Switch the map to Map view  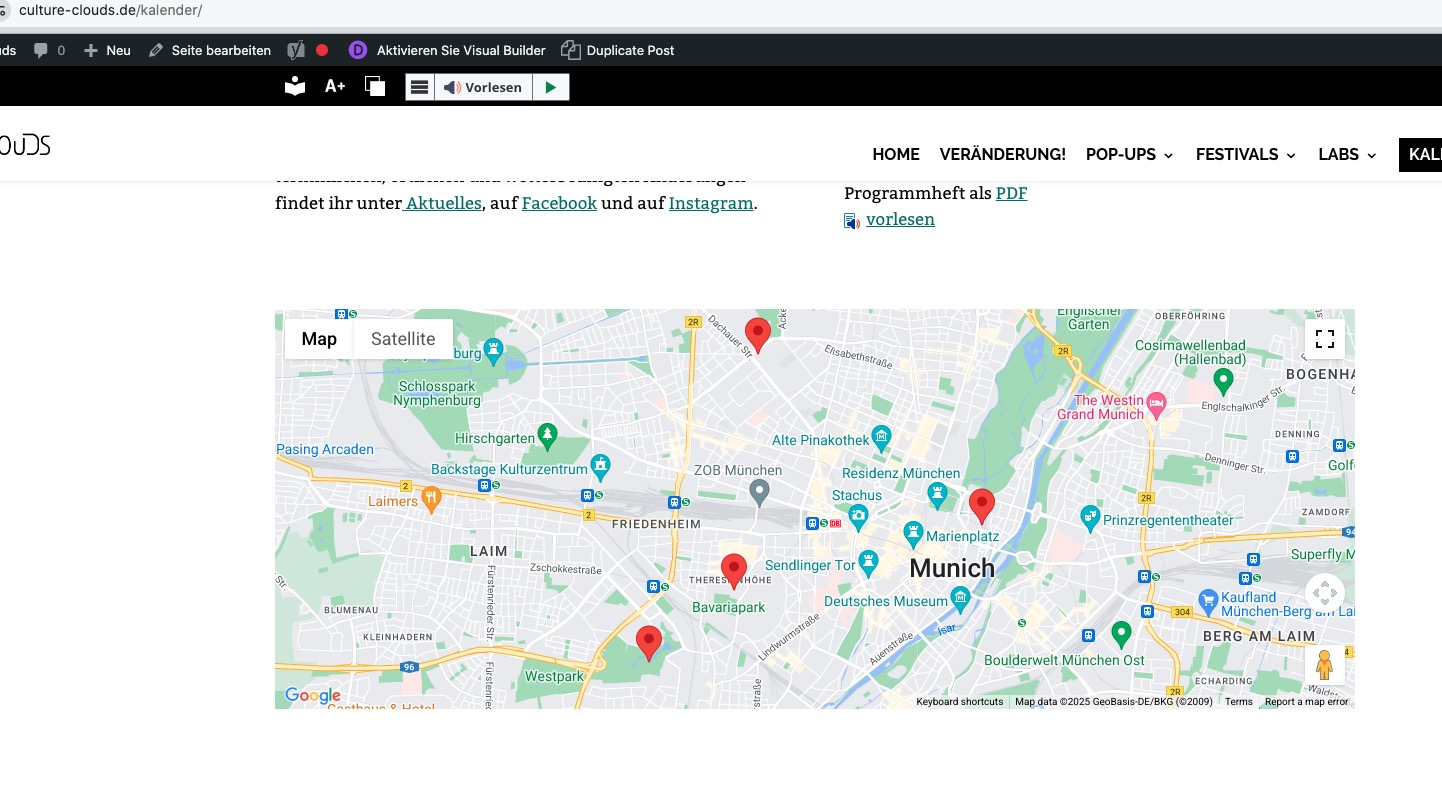click(x=319, y=339)
